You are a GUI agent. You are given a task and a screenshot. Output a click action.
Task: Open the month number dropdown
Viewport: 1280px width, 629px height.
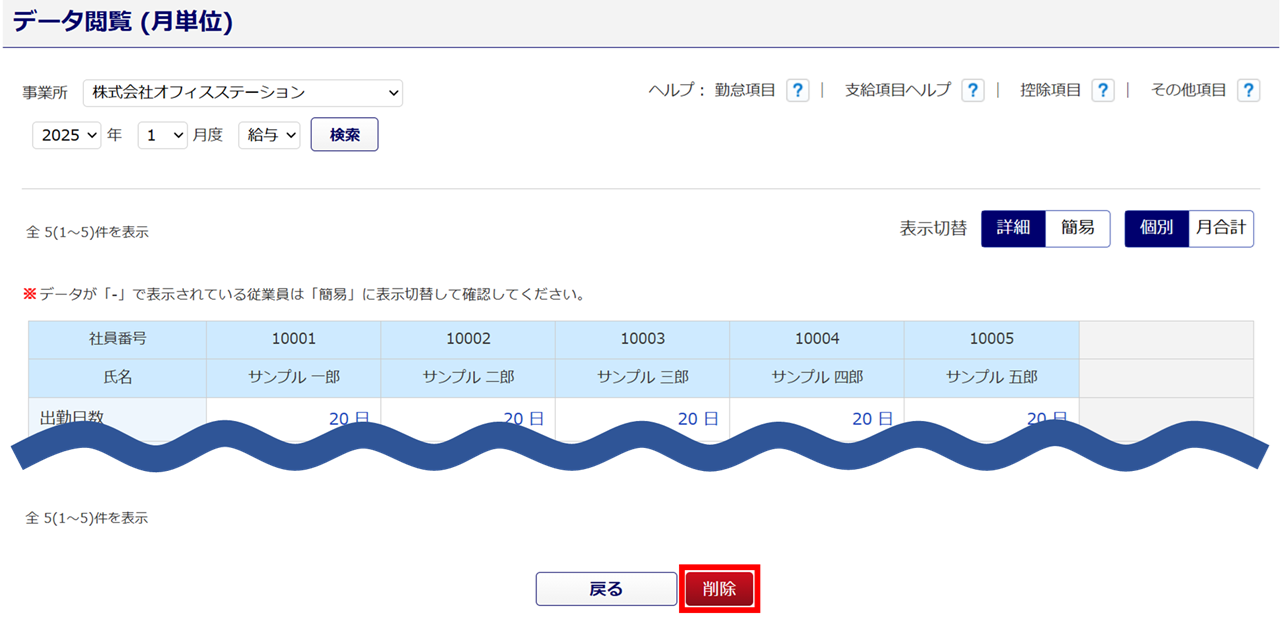click(x=162, y=135)
